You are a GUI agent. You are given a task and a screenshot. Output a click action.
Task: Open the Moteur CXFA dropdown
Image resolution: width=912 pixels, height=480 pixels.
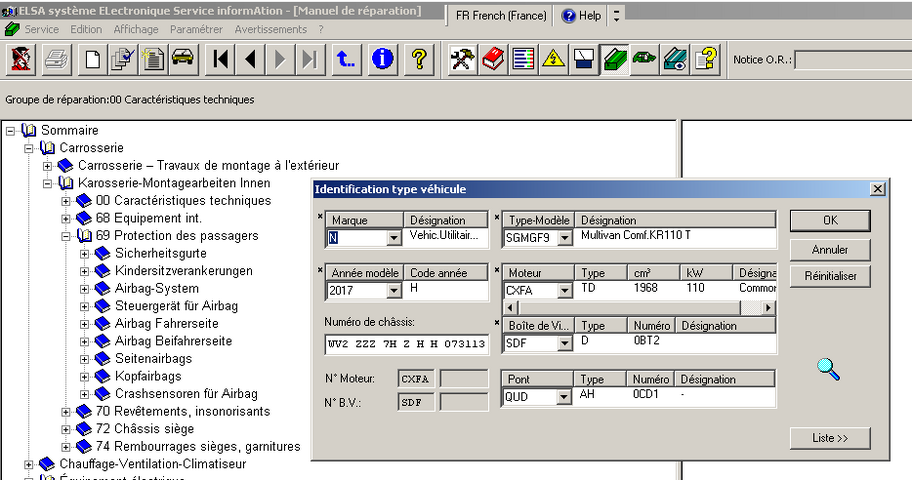[x=564, y=290]
